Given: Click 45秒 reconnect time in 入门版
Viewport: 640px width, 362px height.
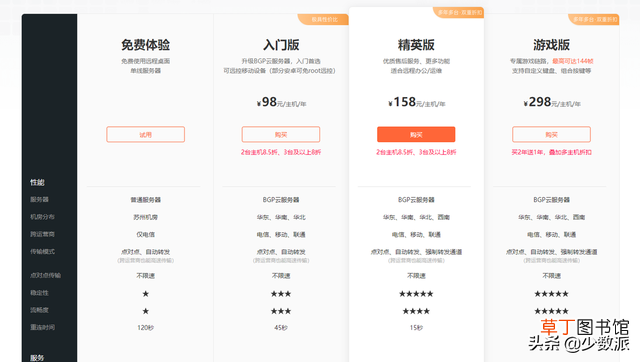Looking at the screenshot, I should 281,328.
